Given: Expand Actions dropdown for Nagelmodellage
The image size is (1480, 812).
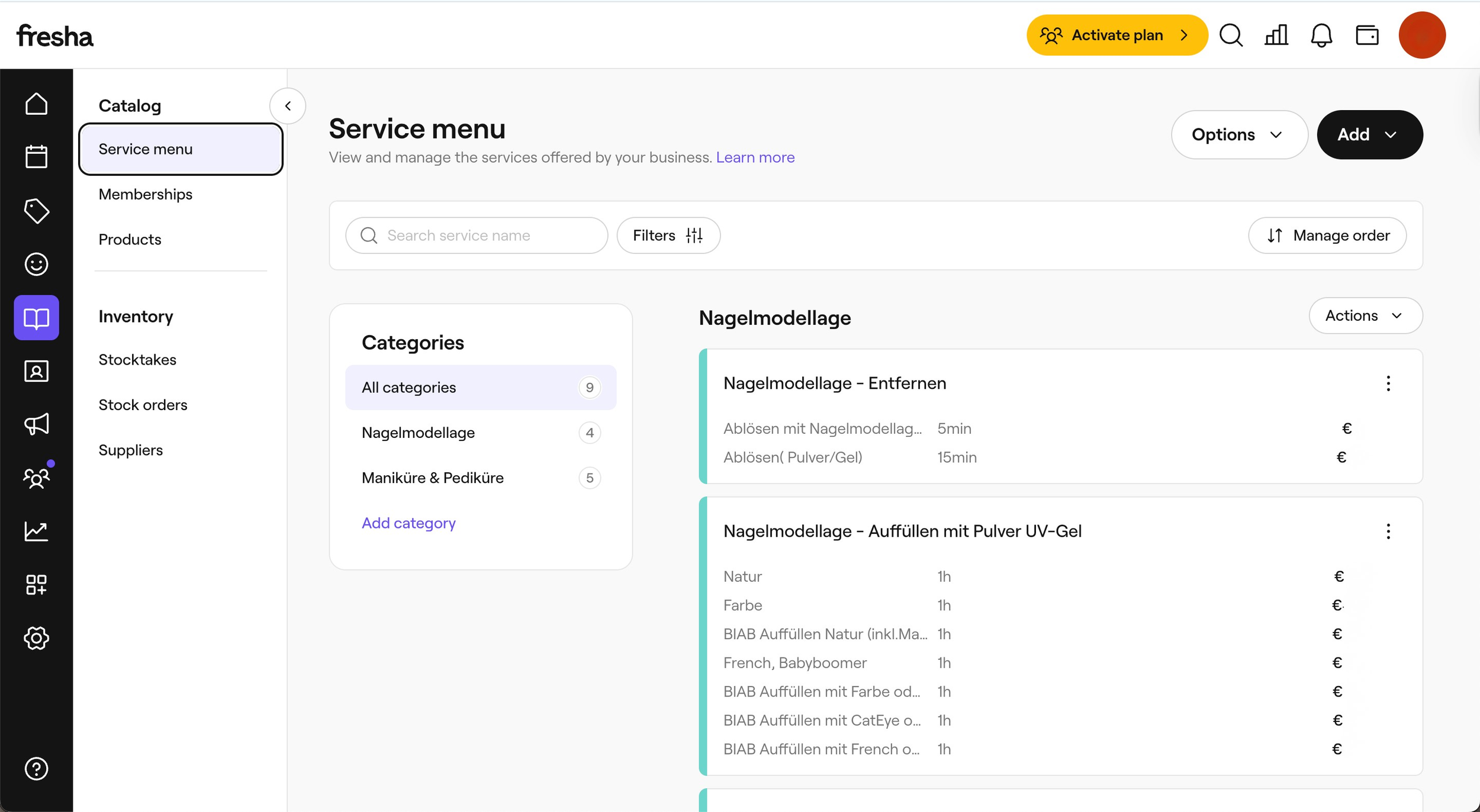Looking at the screenshot, I should 1365,315.
